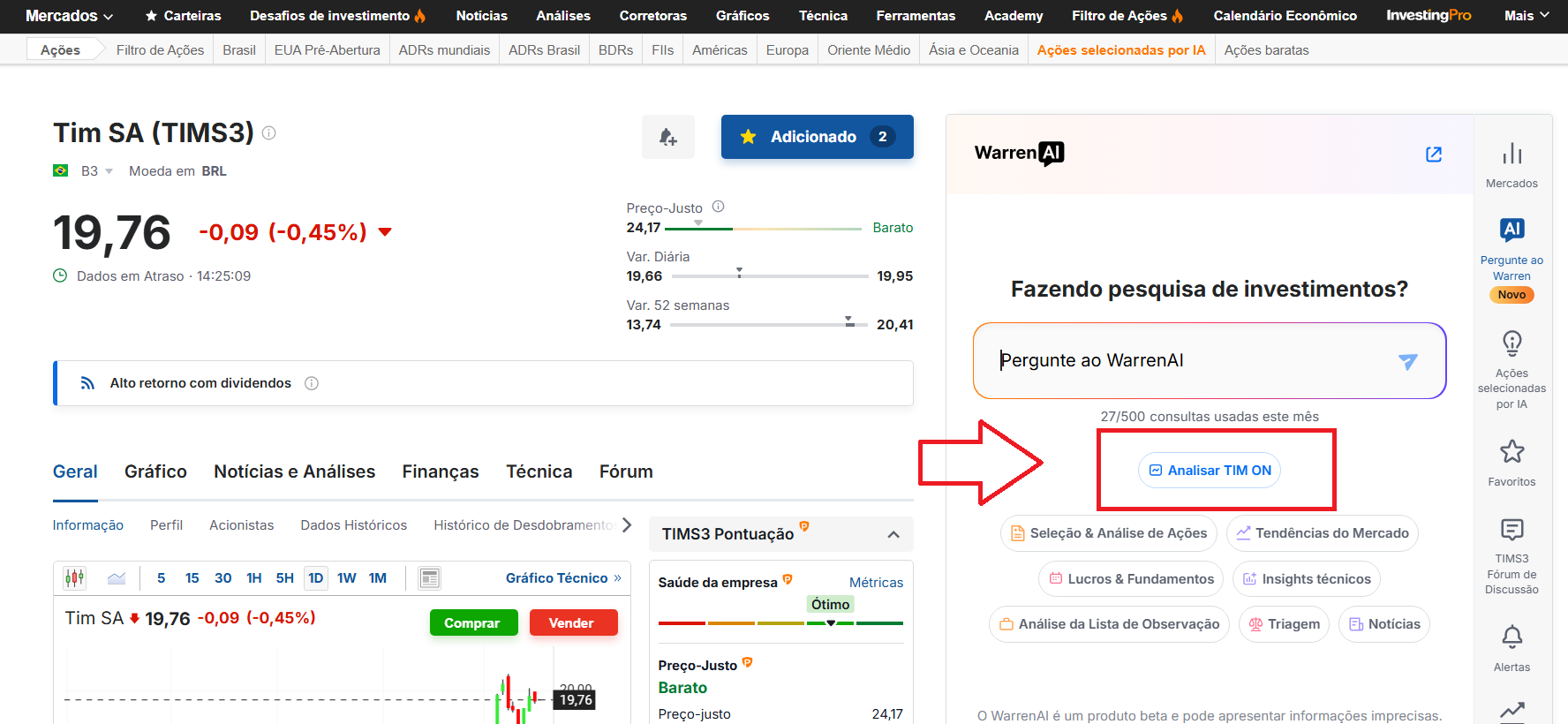This screenshot has width=1568, height=724.
Task: Click the send arrow in WarrenAI input
Action: click(x=1408, y=361)
